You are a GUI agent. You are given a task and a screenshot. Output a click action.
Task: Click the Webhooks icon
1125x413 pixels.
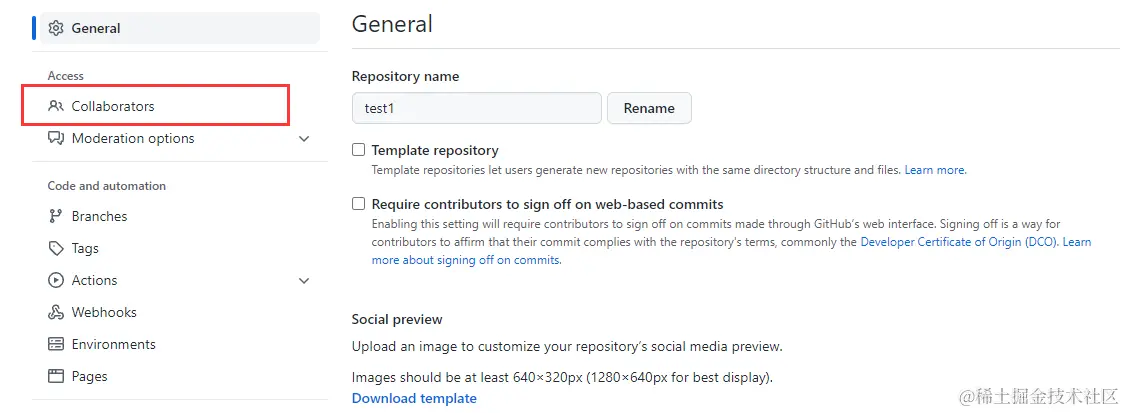tap(56, 312)
